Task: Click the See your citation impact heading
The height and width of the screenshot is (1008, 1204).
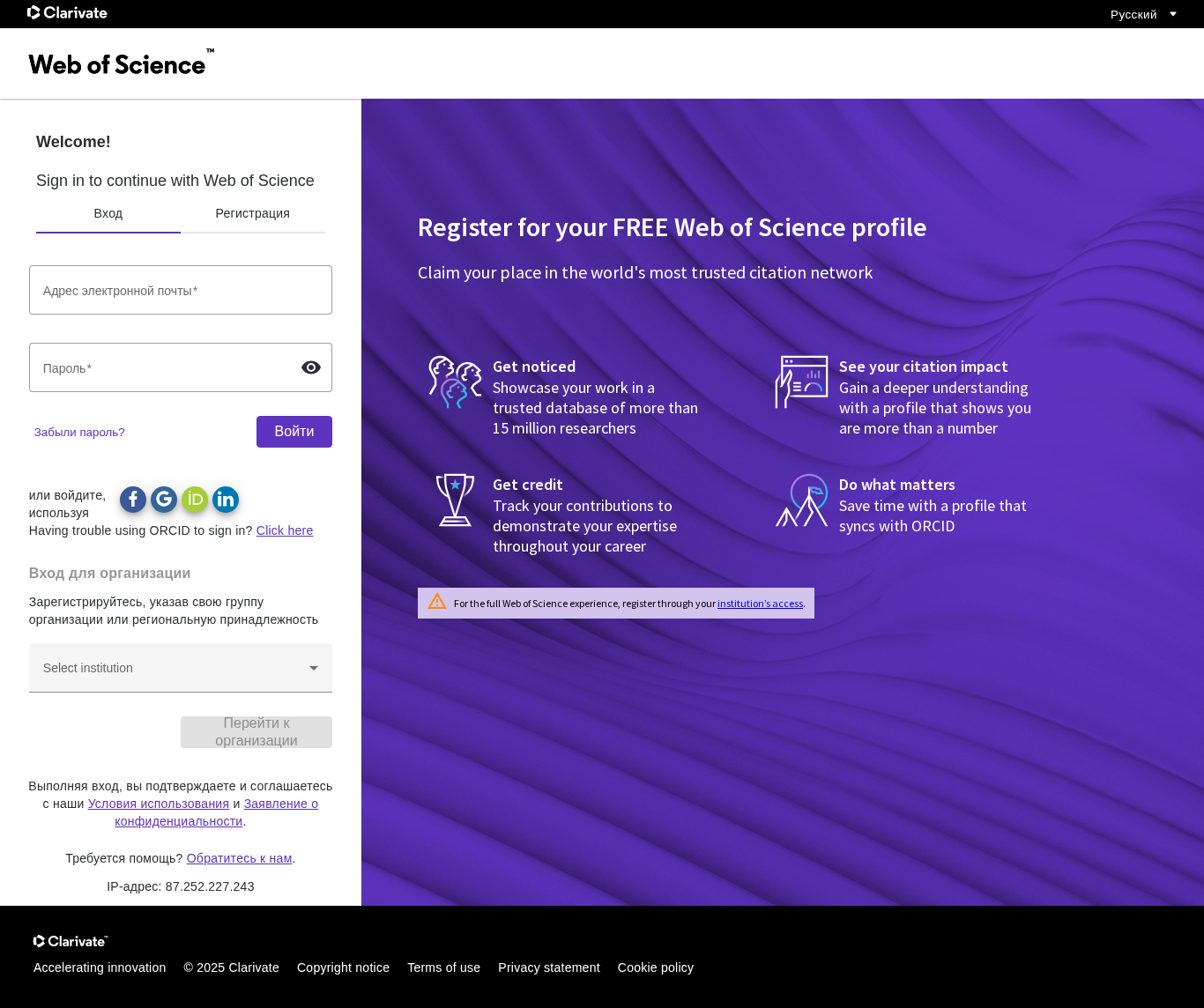Action: point(923,367)
